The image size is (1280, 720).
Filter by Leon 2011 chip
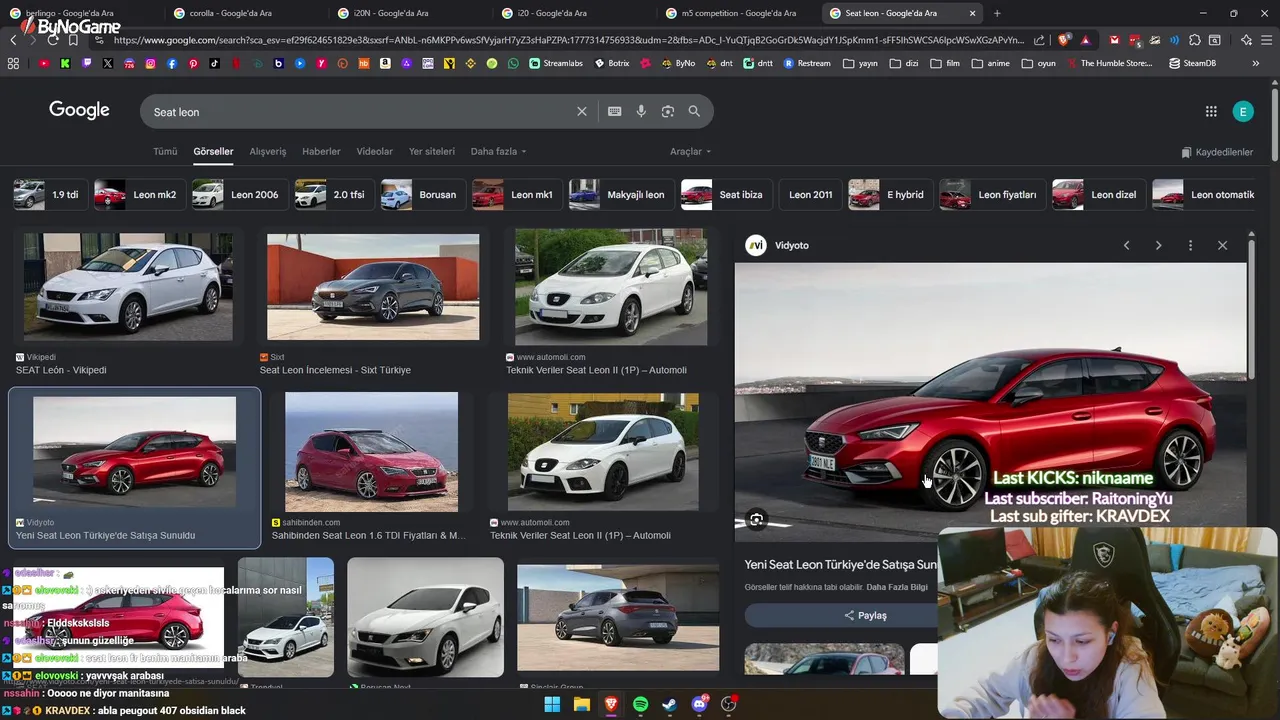tap(810, 195)
